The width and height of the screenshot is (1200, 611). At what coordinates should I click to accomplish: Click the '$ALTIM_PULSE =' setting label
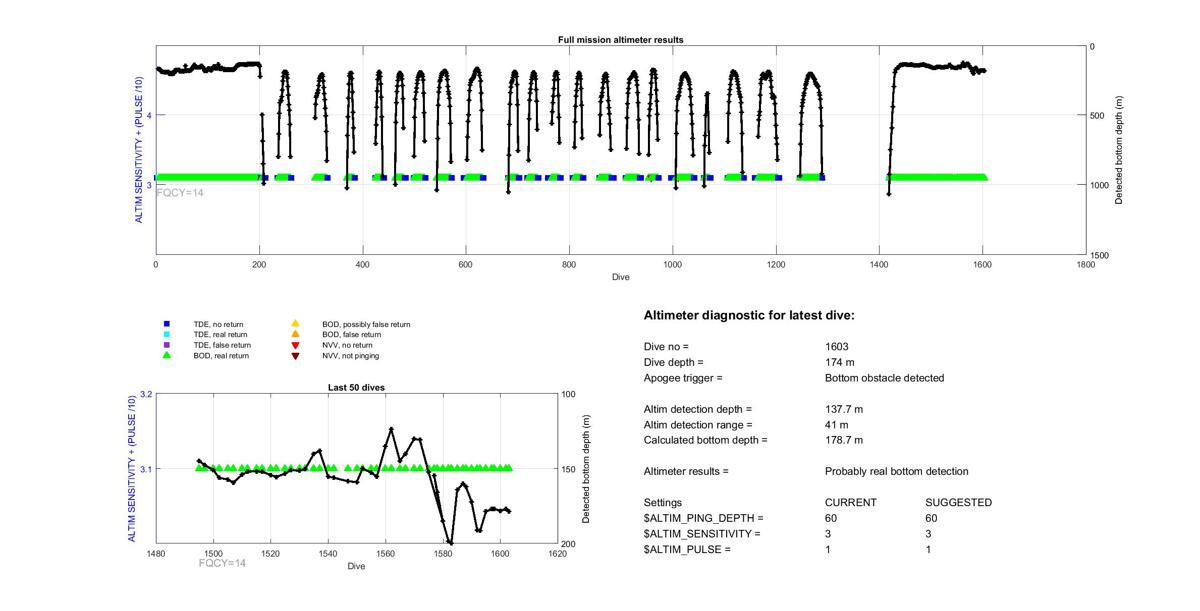tap(688, 550)
